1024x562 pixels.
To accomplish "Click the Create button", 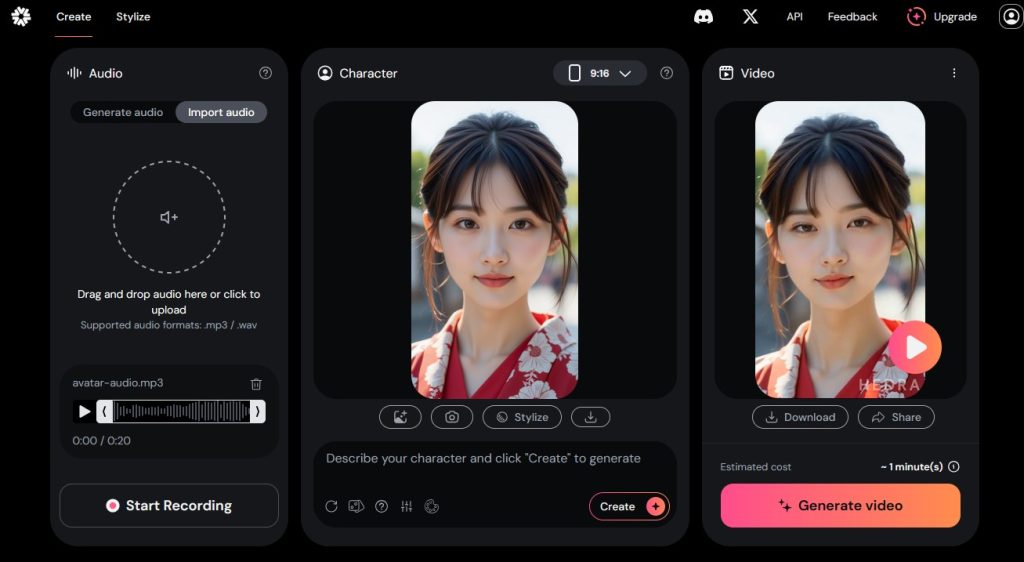I will click(629, 507).
